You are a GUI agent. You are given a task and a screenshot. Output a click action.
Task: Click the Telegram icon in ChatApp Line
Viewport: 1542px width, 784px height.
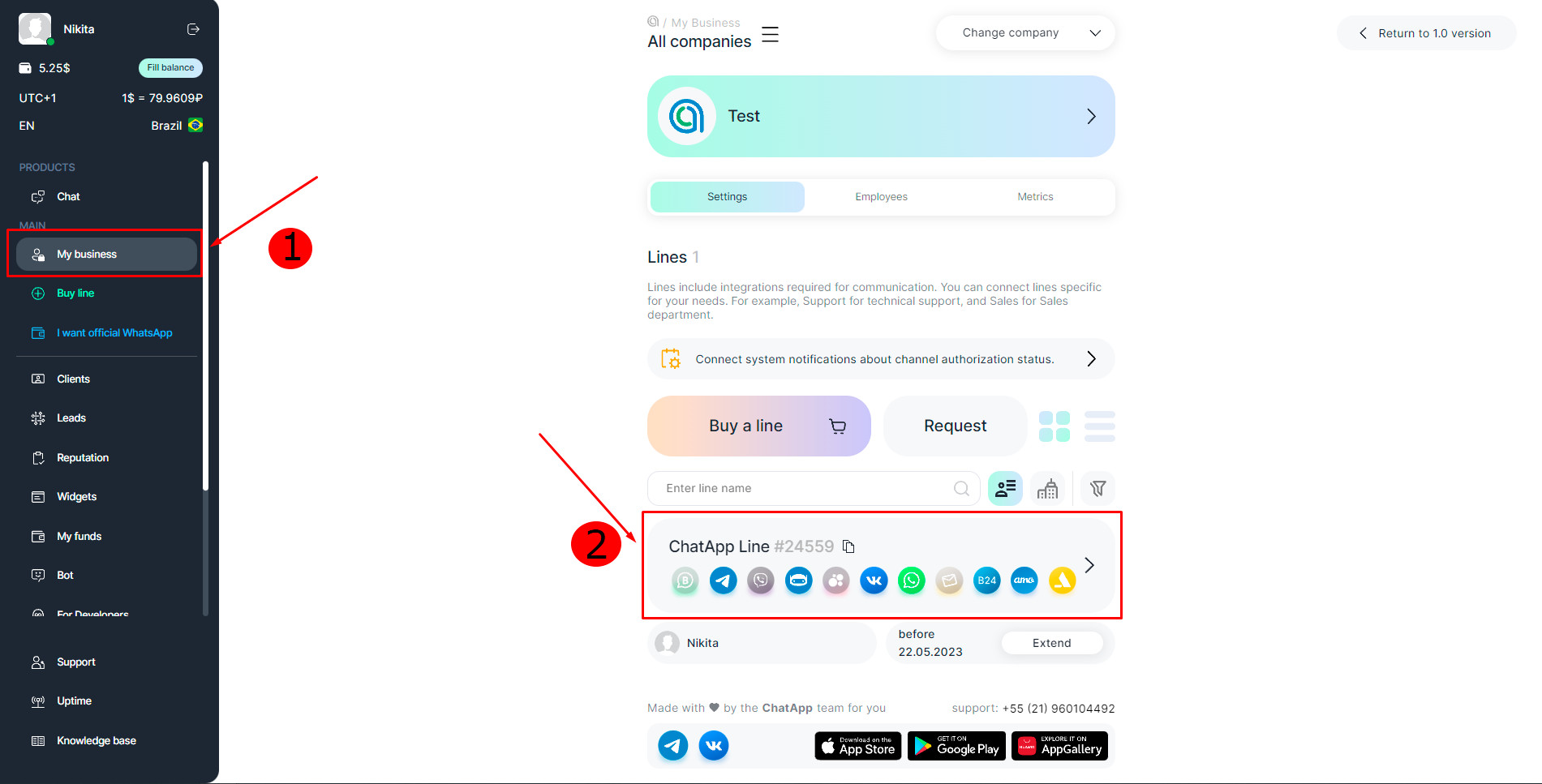[723, 581]
